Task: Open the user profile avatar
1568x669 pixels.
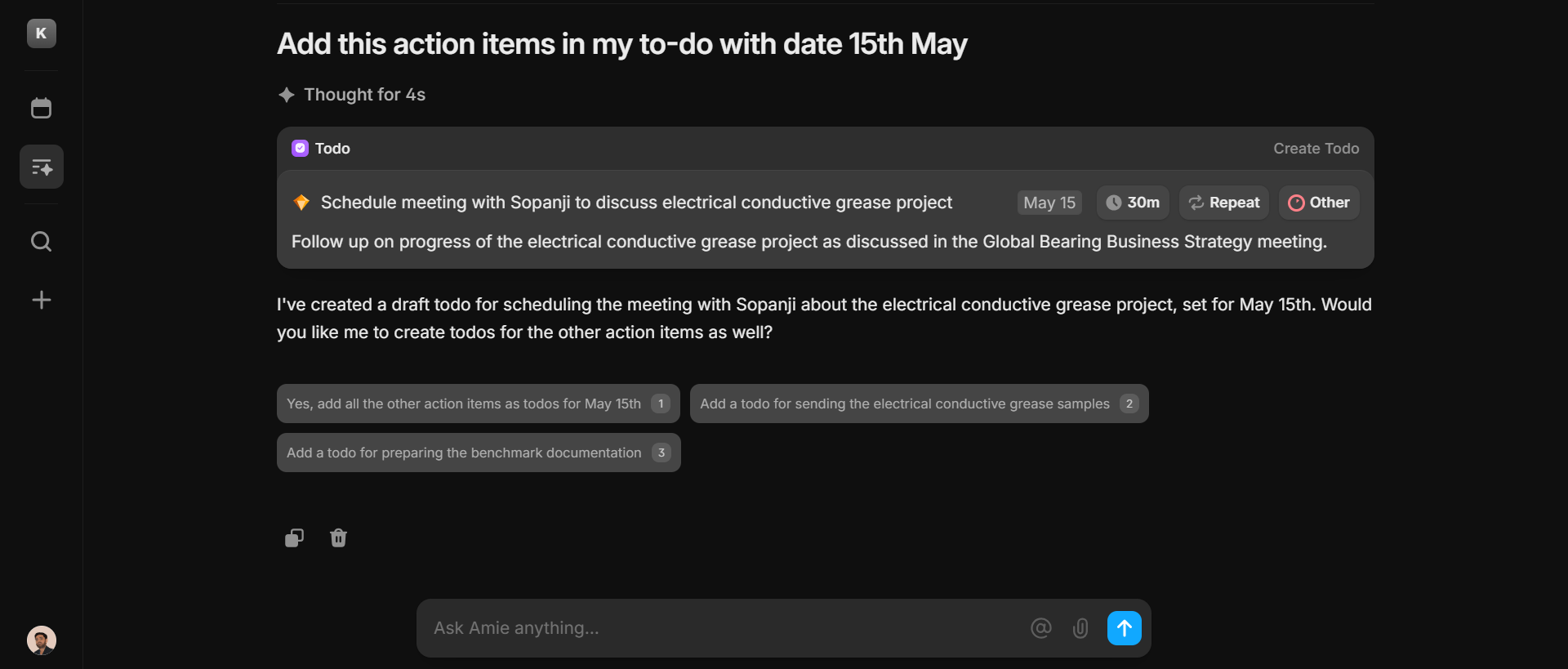Action: coord(42,640)
